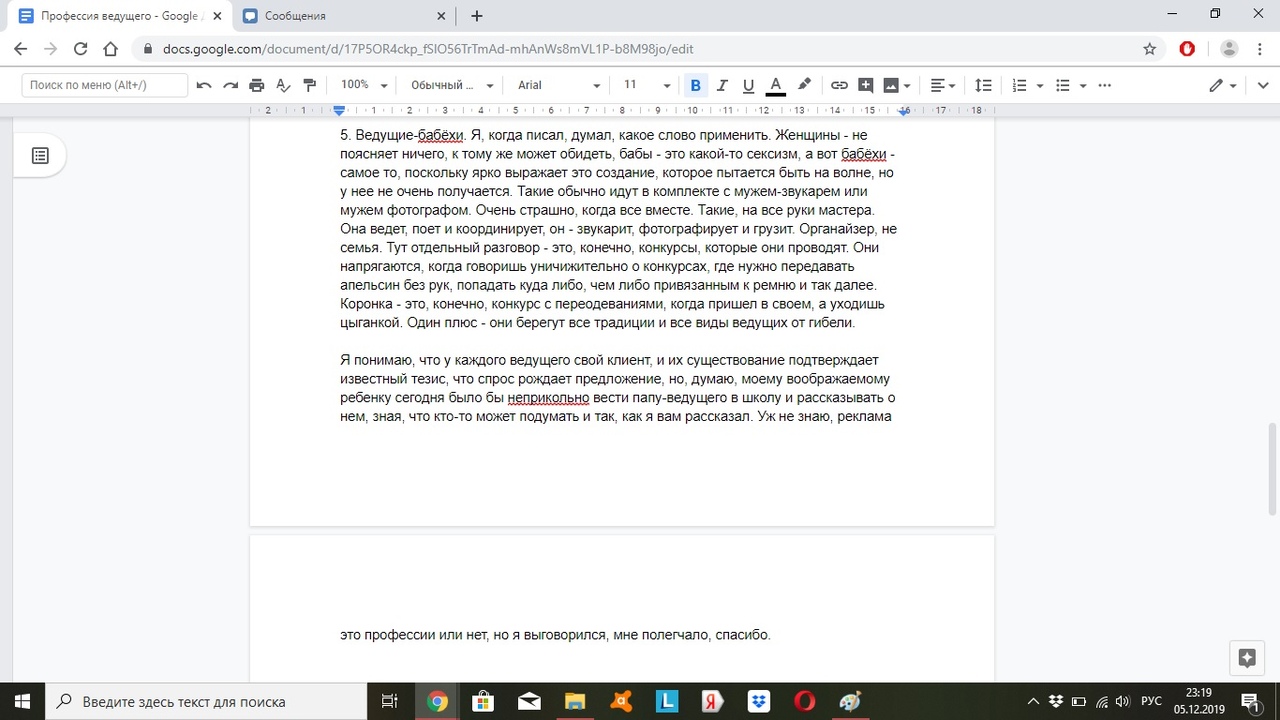Image resolution: width=1280 pixels, height=720 pixels.
Task: Open the insert image dropdown
Action: (897, 85)
